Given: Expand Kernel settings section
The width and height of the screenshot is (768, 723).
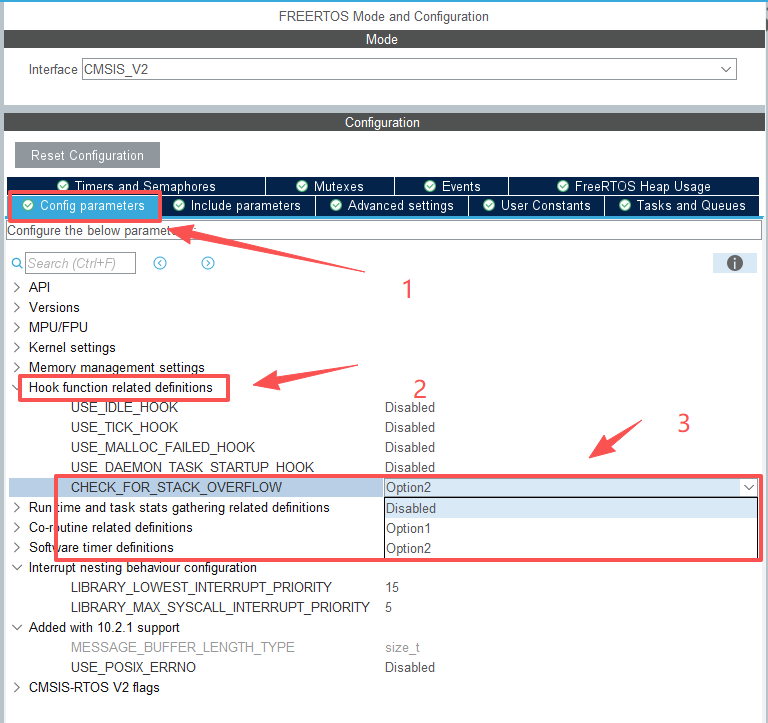Looking at the screenshot, I should pyautogui.click(x=17, y=347).
